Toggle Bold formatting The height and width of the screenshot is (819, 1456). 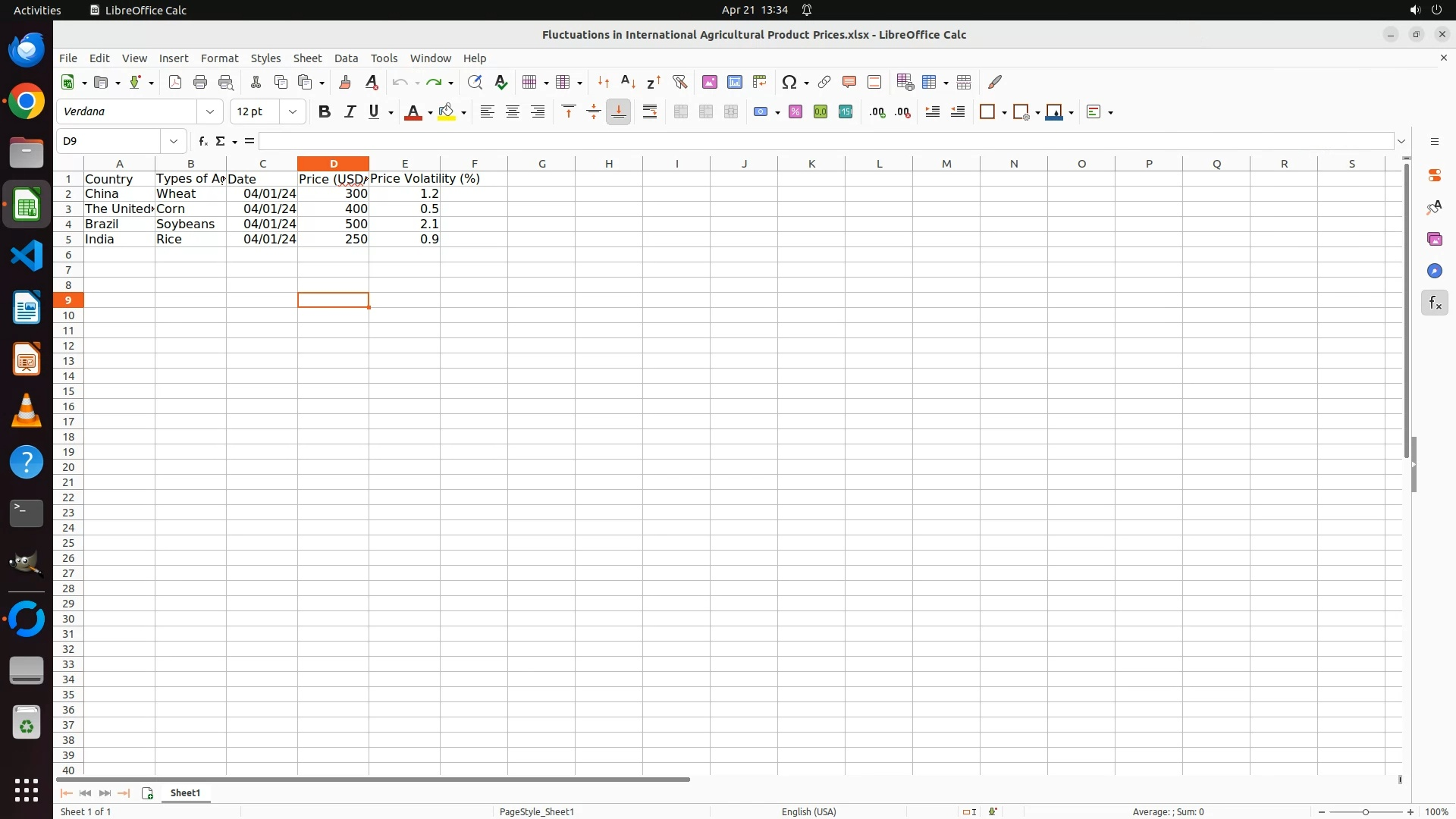tap(325, 112)
